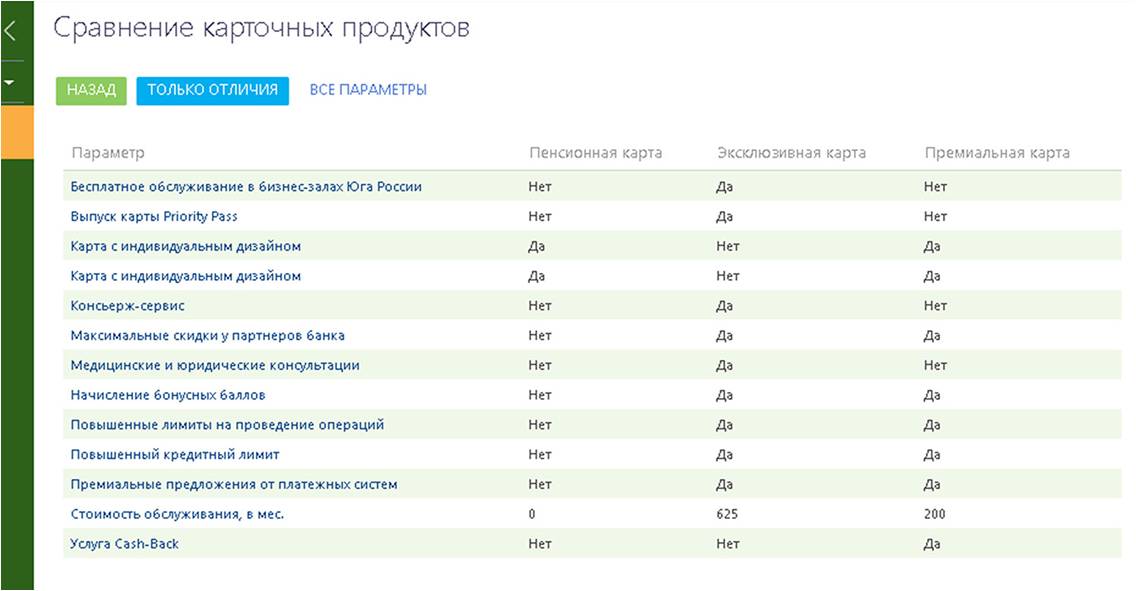Show ВСЕ ПАРАМЕТРЫ in the comparison
The height and width of the screenshot is (591, 1136).
coord(368,90)
